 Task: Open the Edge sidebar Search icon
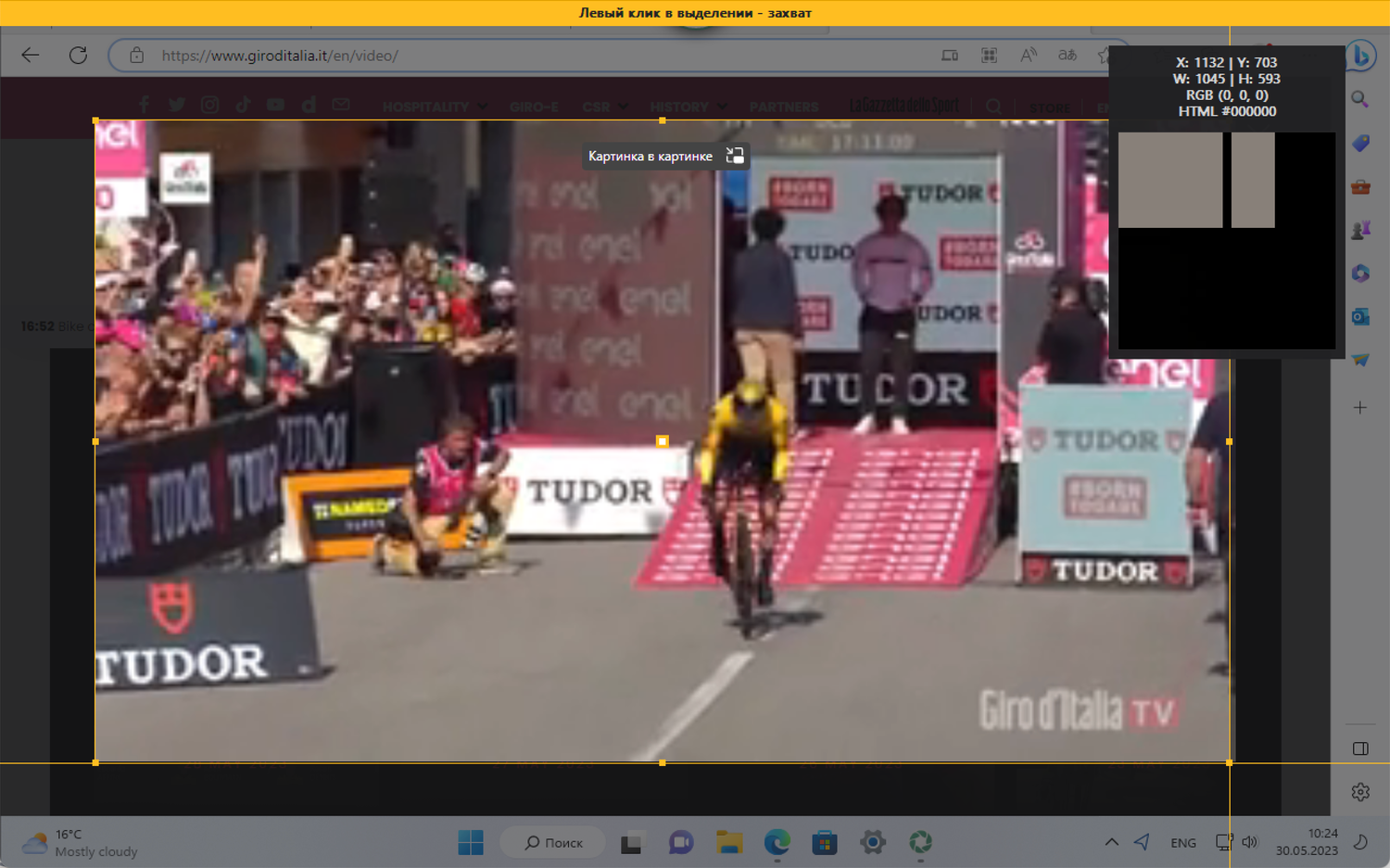click(1360, 99)
